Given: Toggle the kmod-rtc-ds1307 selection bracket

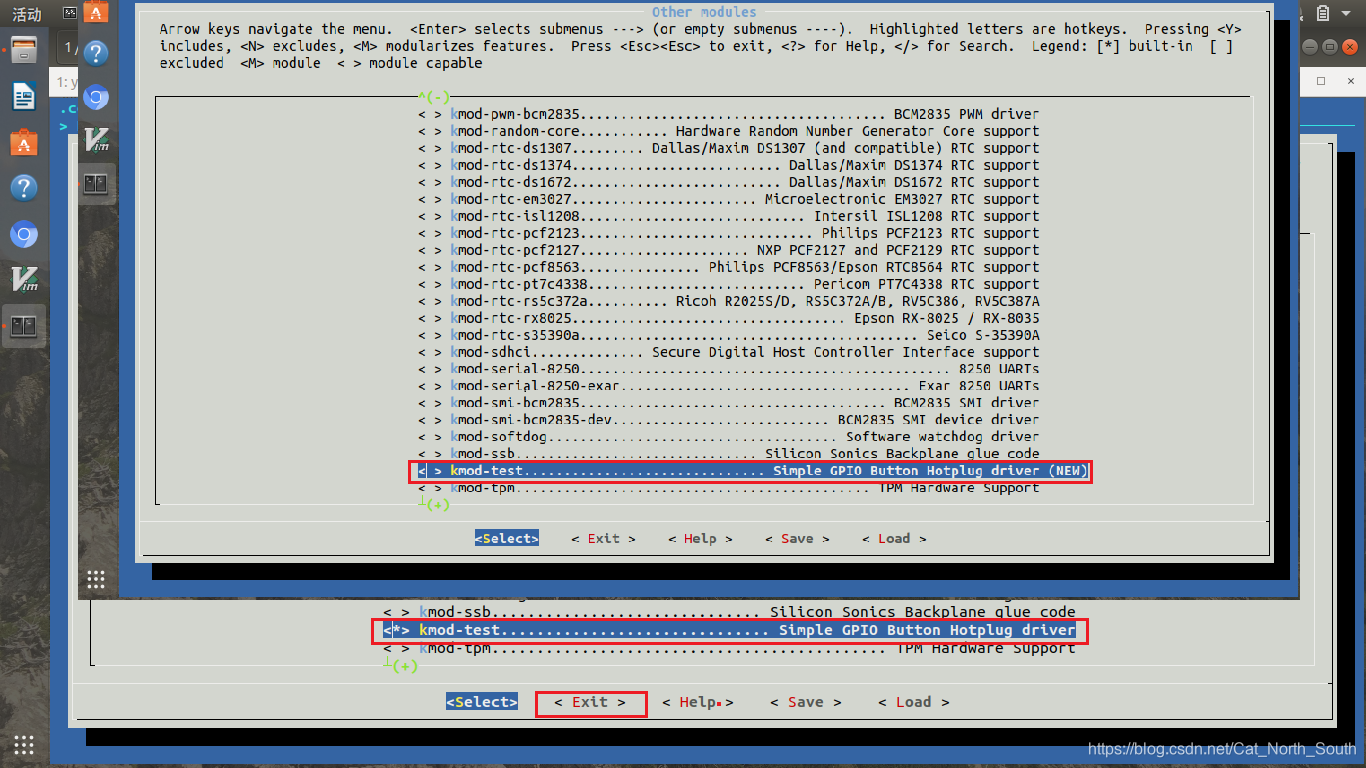Looking at the screenshot, I should (x=430, y=148).
